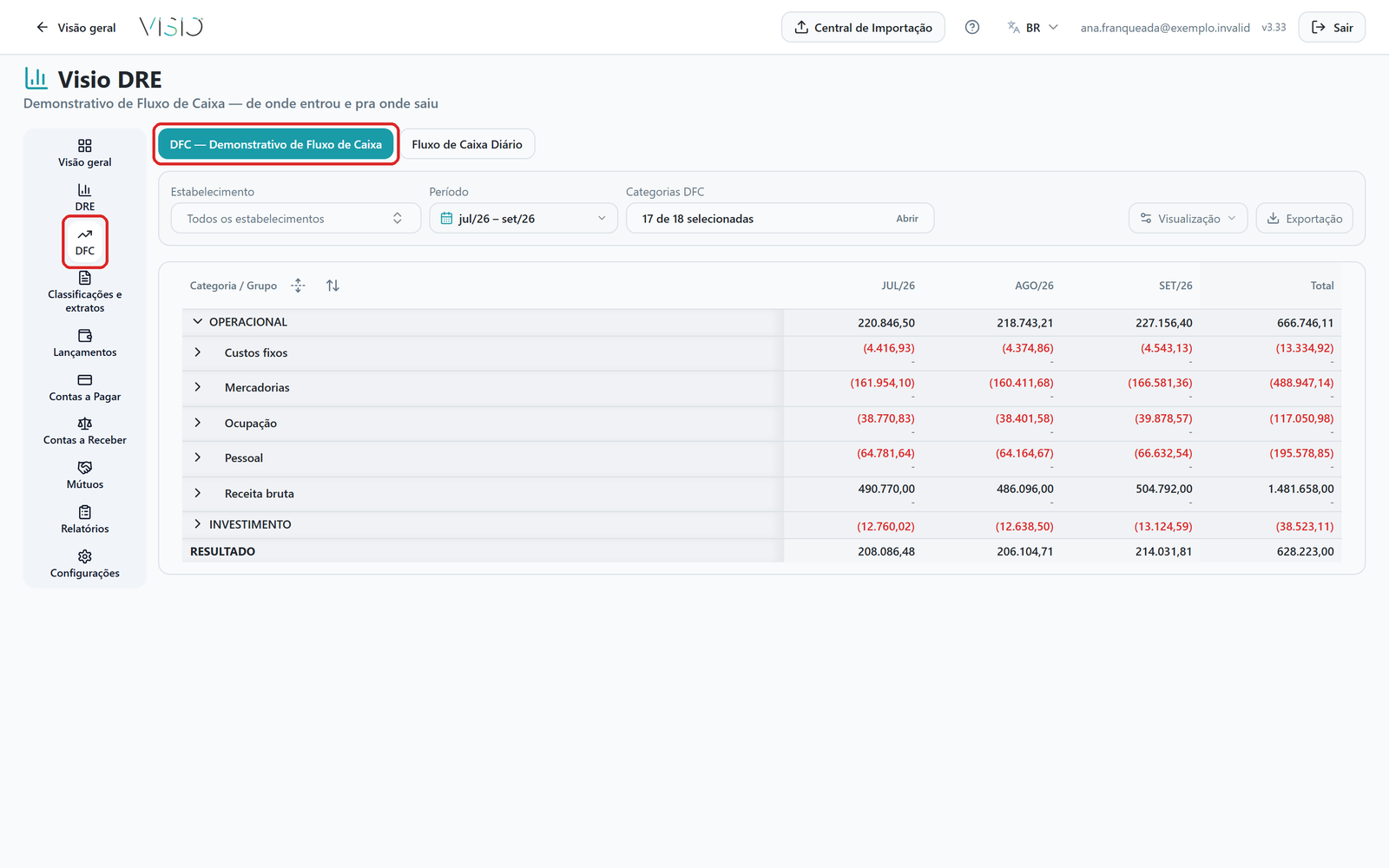Open Contas a Pagar section
Image resolution: width=1389 pixels, height=868 pixels.
(84, 387)
